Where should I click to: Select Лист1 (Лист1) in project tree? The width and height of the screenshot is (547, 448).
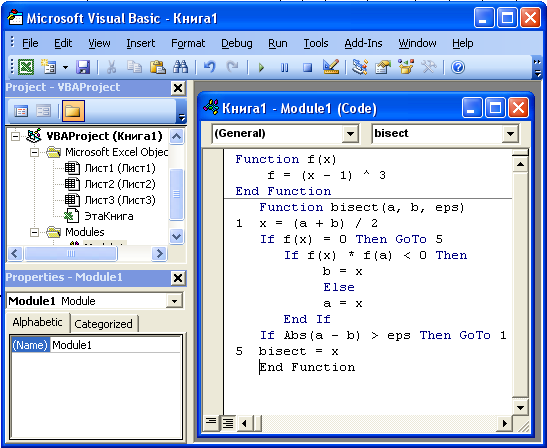(x=120, y=168)
